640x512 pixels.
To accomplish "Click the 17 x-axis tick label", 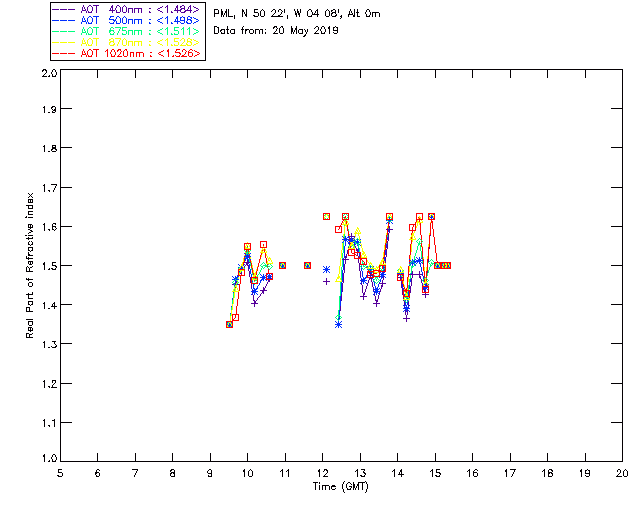I will point(510,473).
